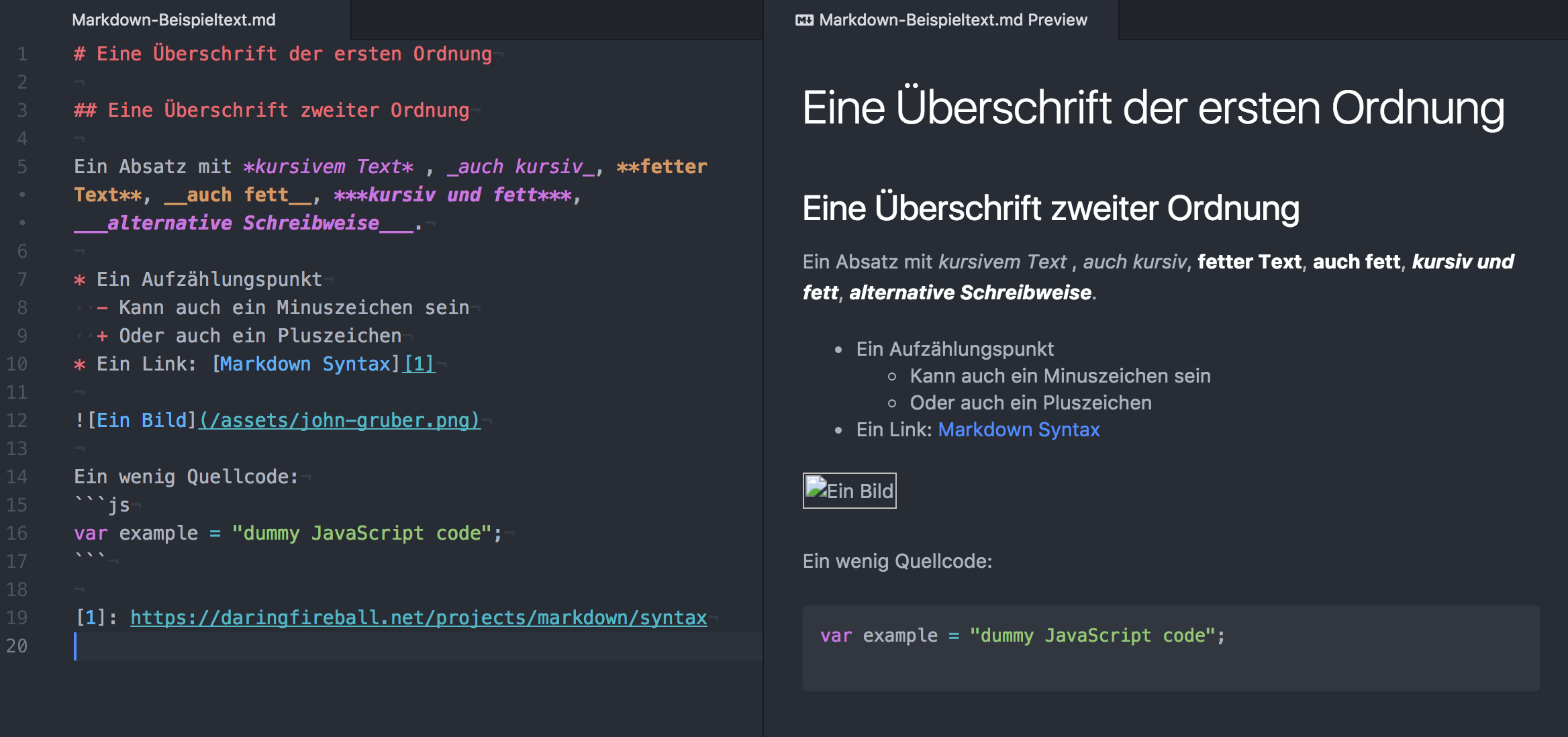
Task: Switch to the Markdown-Beispieltext.md editor tab
Action: (x=174, y=19)
